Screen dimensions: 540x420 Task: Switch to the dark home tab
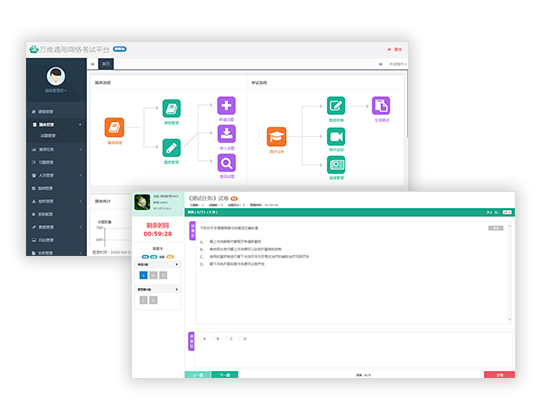(x=106, y=64)
